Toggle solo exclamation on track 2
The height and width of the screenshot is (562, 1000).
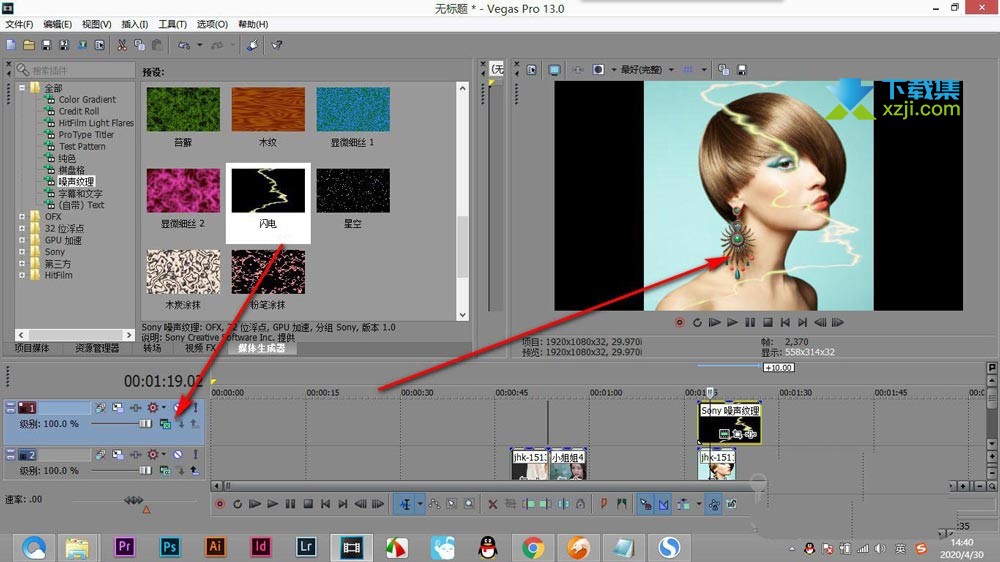tap(195, 454)
